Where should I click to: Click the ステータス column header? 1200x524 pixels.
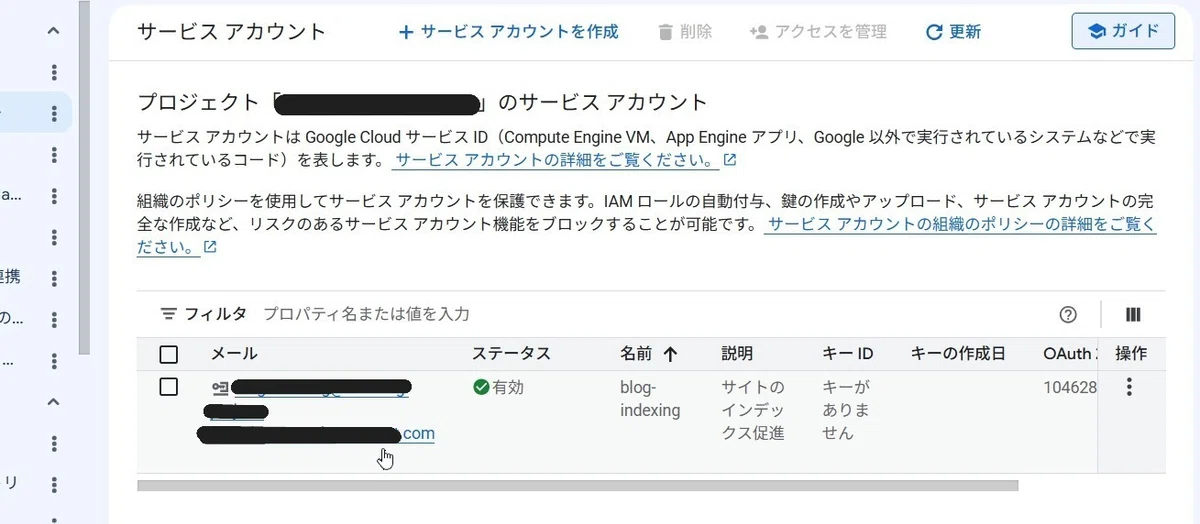pos(511,354)
